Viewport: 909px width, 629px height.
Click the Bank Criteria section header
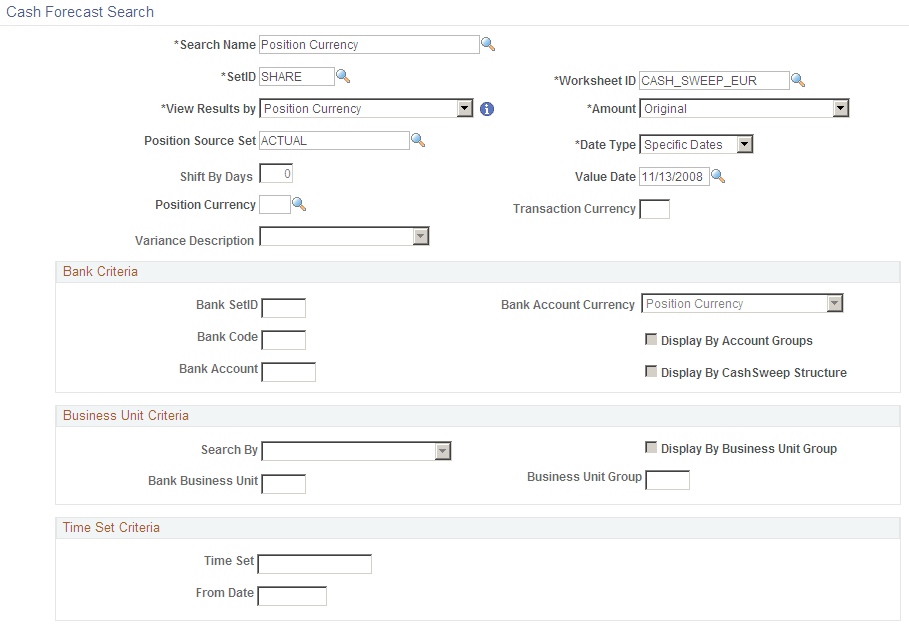click(x=100, y=271)
